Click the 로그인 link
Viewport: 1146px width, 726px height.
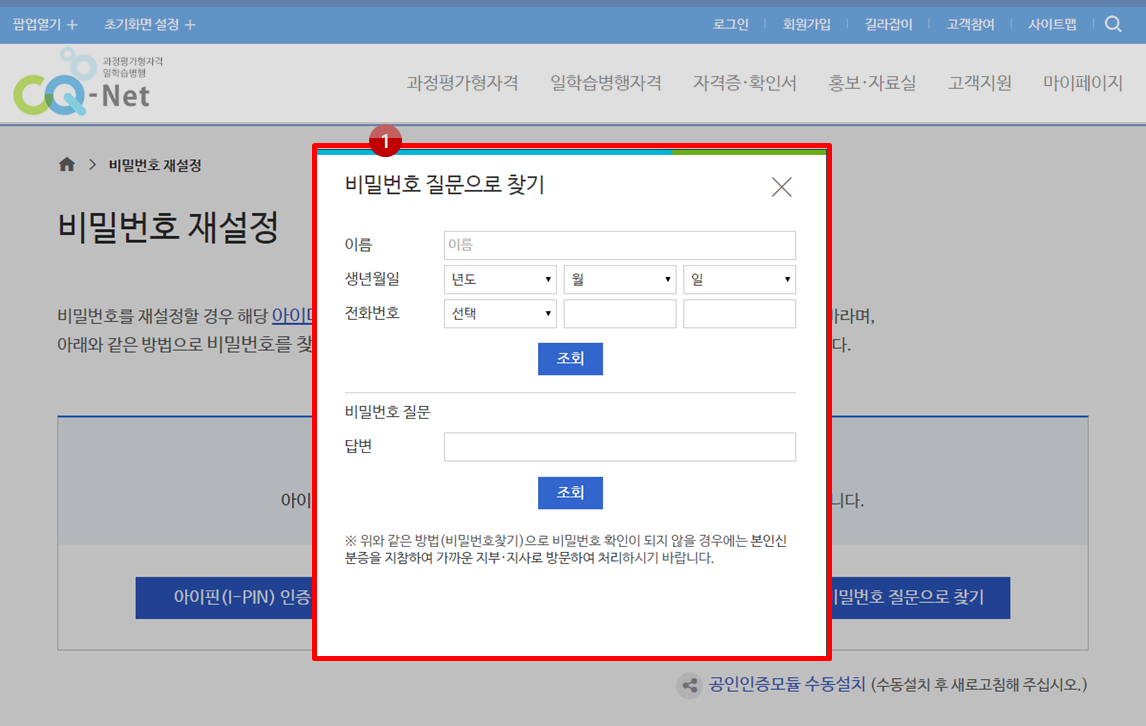pos(731,24)
